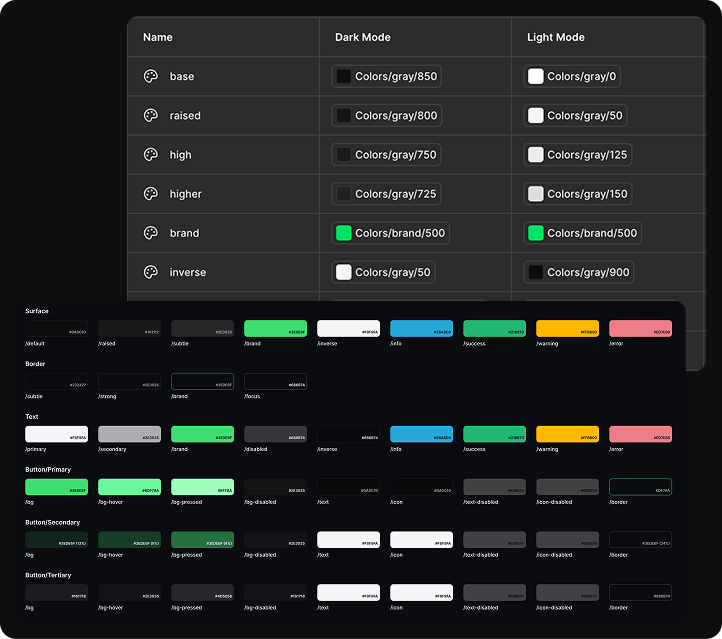Pick the Text /info blue swatch

tap(421, 435)
